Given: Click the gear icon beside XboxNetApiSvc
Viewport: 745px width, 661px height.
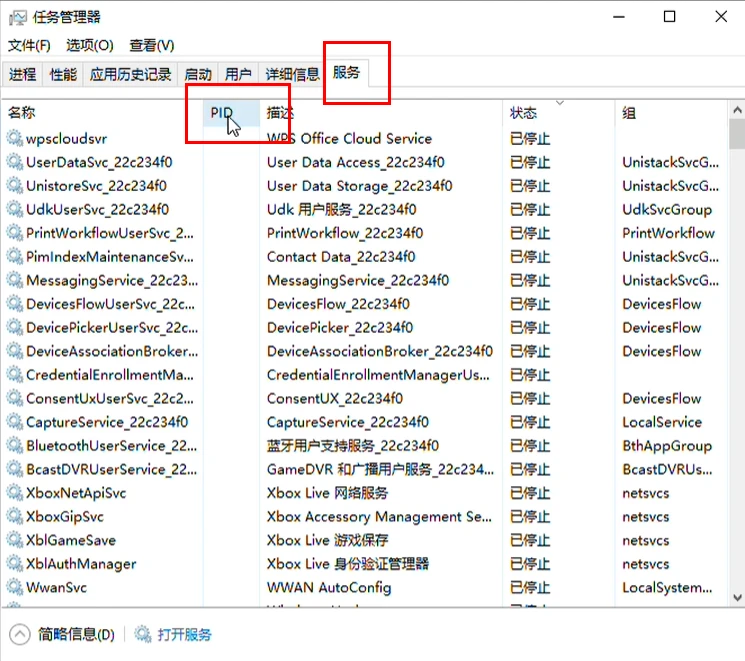Looking at the screenshot, I should point(14,493).
